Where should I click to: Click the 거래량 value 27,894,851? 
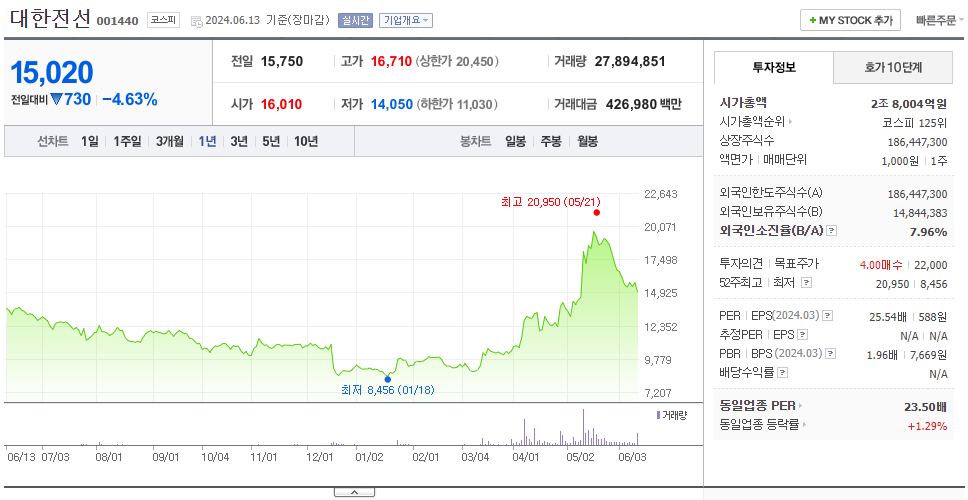[x=630, y=62]
